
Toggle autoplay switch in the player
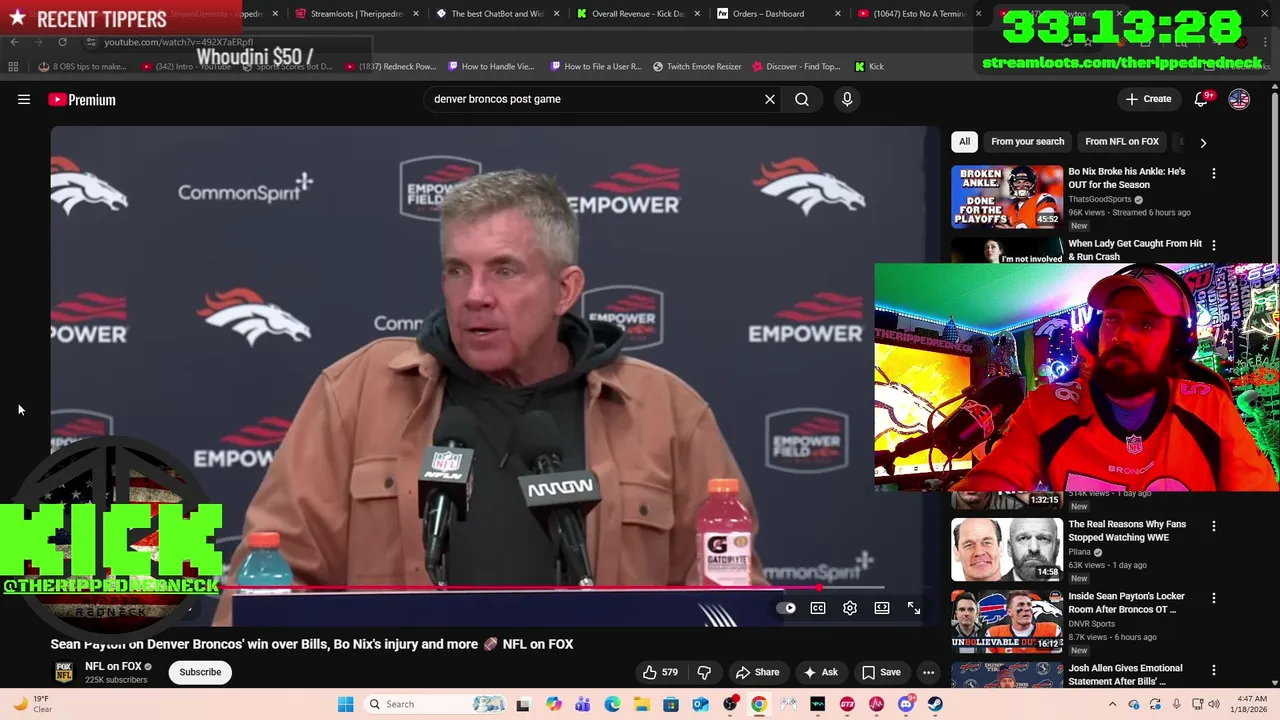[787, 608]
